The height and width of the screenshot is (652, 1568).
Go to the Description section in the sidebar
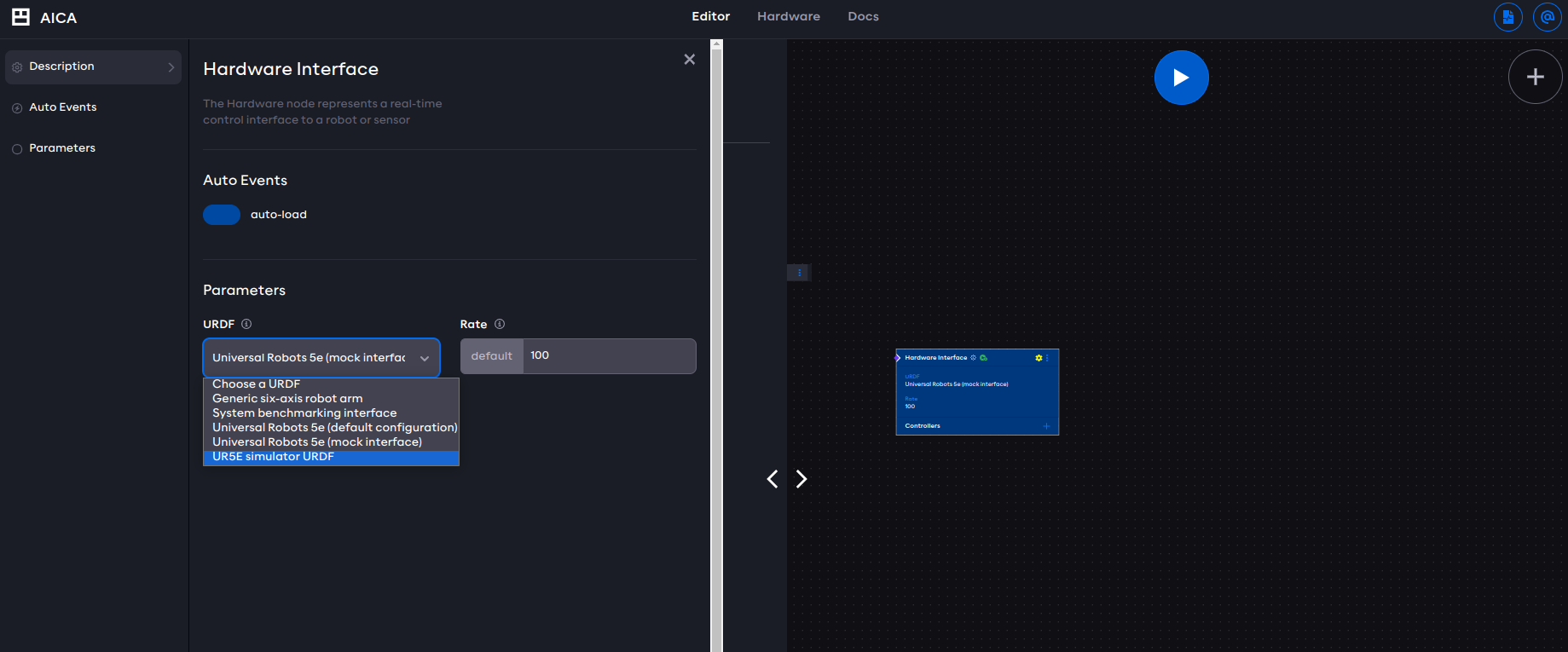93,66
